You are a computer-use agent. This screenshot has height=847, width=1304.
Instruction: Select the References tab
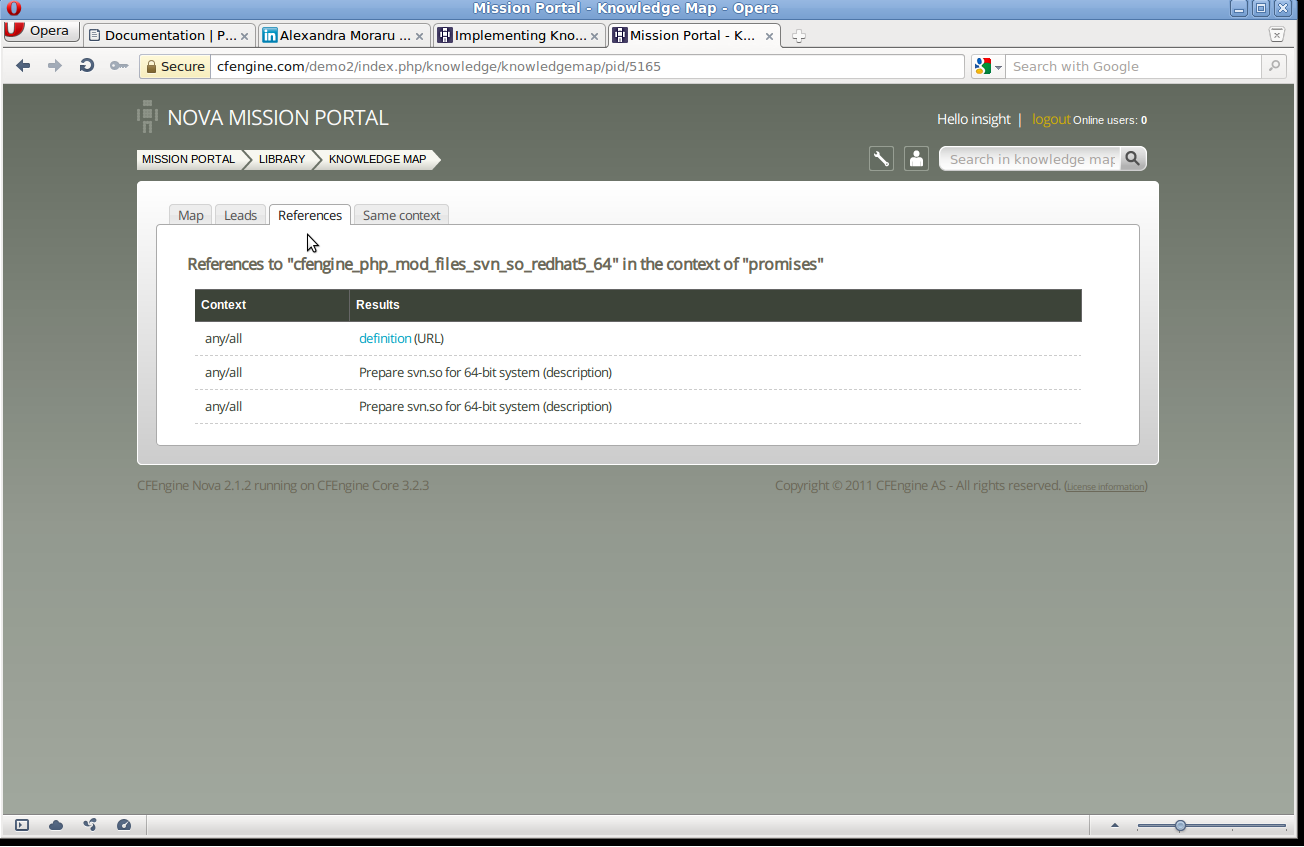[x=310, y=215]
